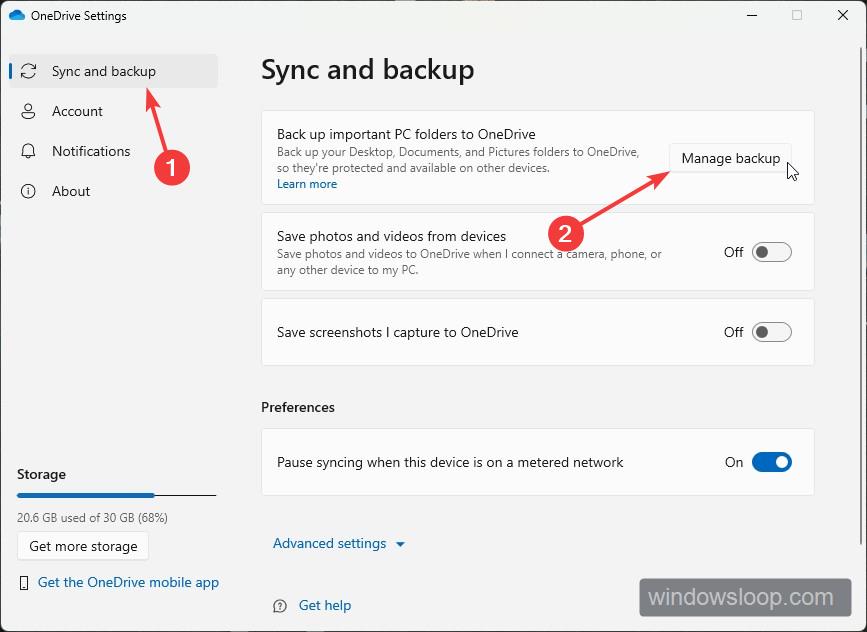Minimize the OneDrive Settings window
This screenshot has height=632, width=867.
pyautogui.click(x=750, y=16)
